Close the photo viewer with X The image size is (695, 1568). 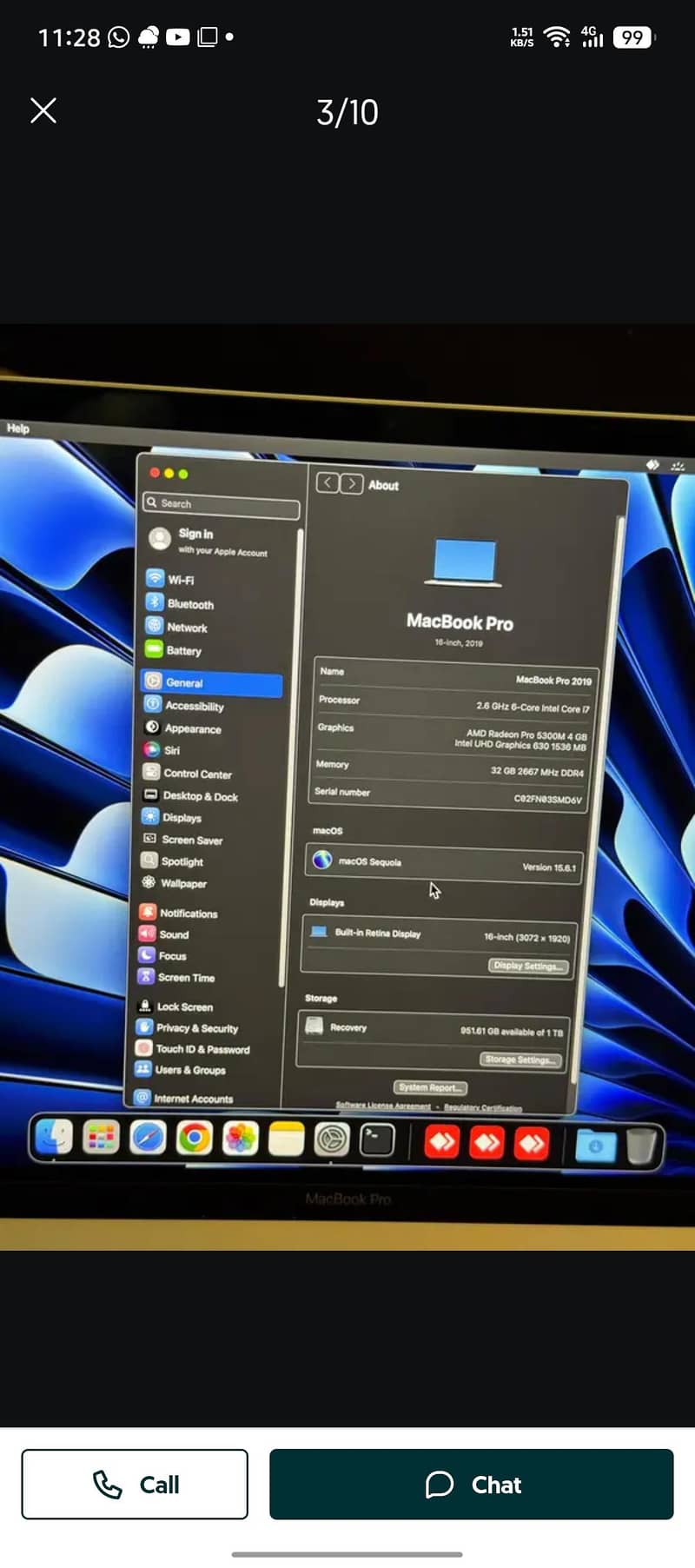(43, 110)
